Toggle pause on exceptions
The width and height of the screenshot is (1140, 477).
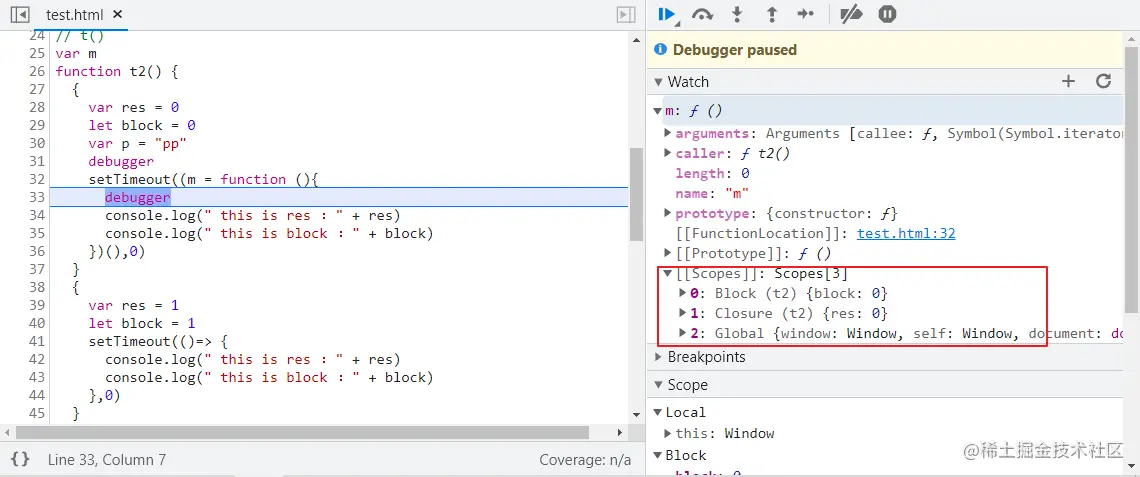(x=887, y=14)
